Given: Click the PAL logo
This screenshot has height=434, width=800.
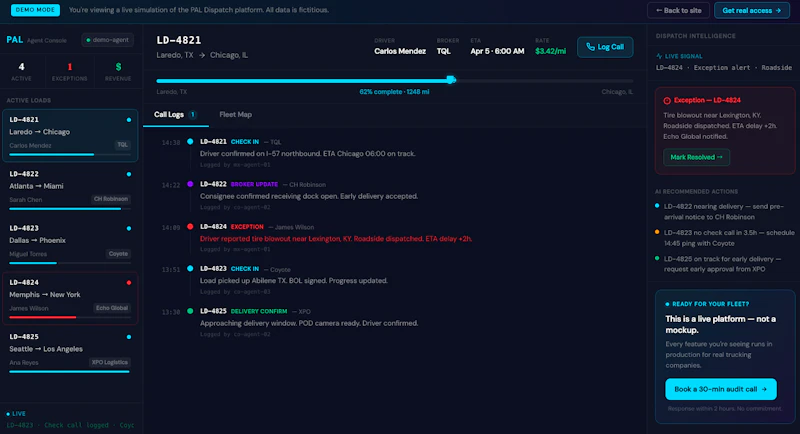Looking at the screenshot, I should (14, 40).
